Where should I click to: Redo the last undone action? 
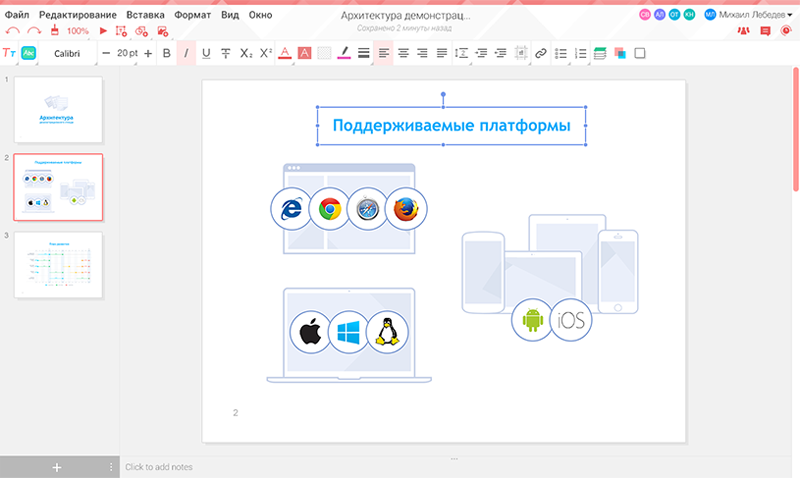pyautogui.click(x=34, y=31)
